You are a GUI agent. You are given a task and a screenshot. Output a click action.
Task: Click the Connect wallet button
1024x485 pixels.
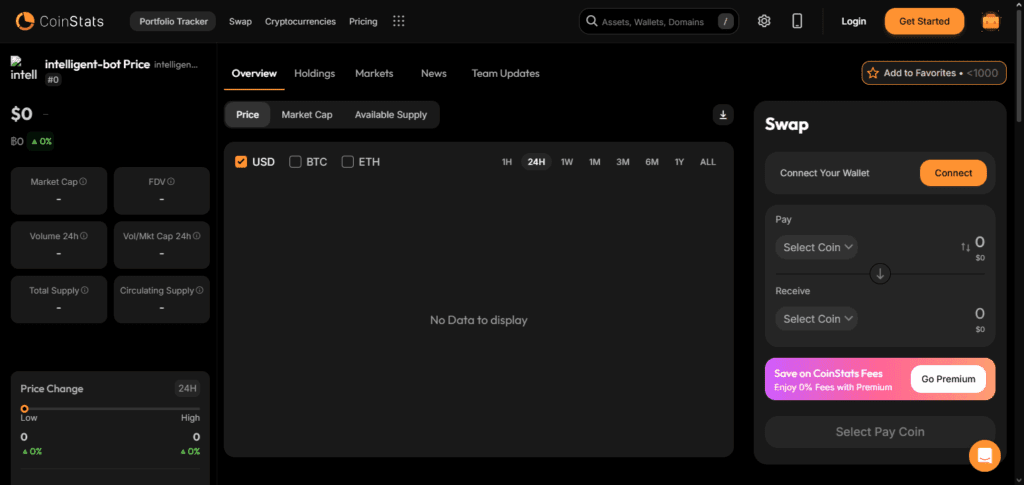coord(953,173)
